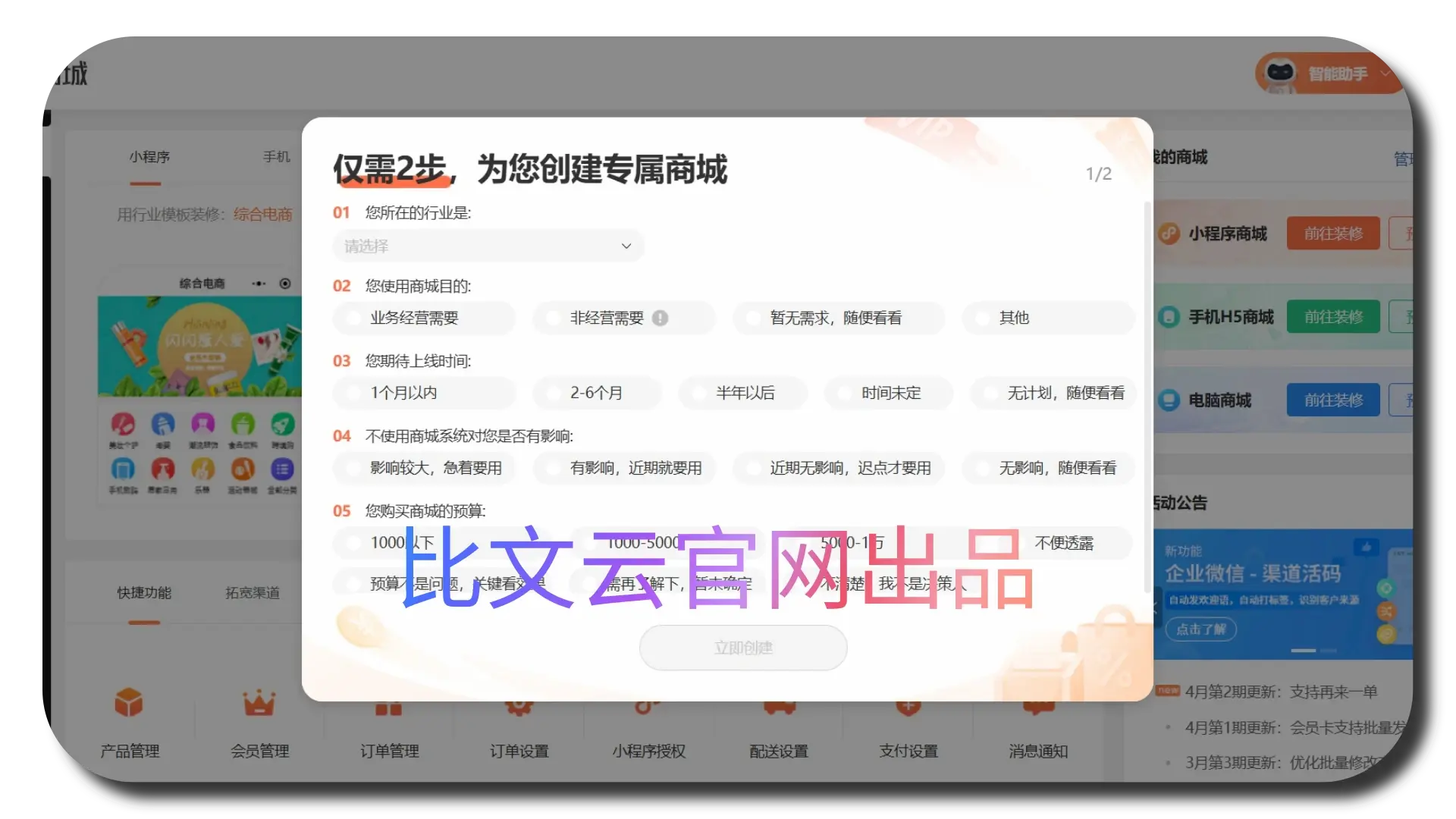Click the preview menu dots icon

[x=259, y=284]
